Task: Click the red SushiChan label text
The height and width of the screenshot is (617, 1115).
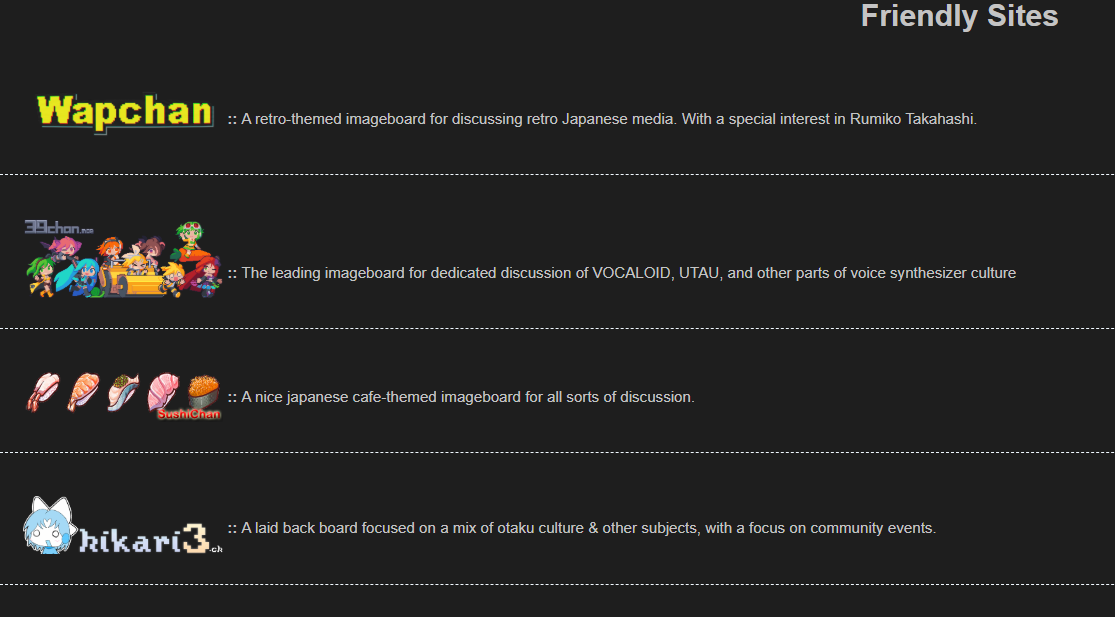Action: point(189,414)
